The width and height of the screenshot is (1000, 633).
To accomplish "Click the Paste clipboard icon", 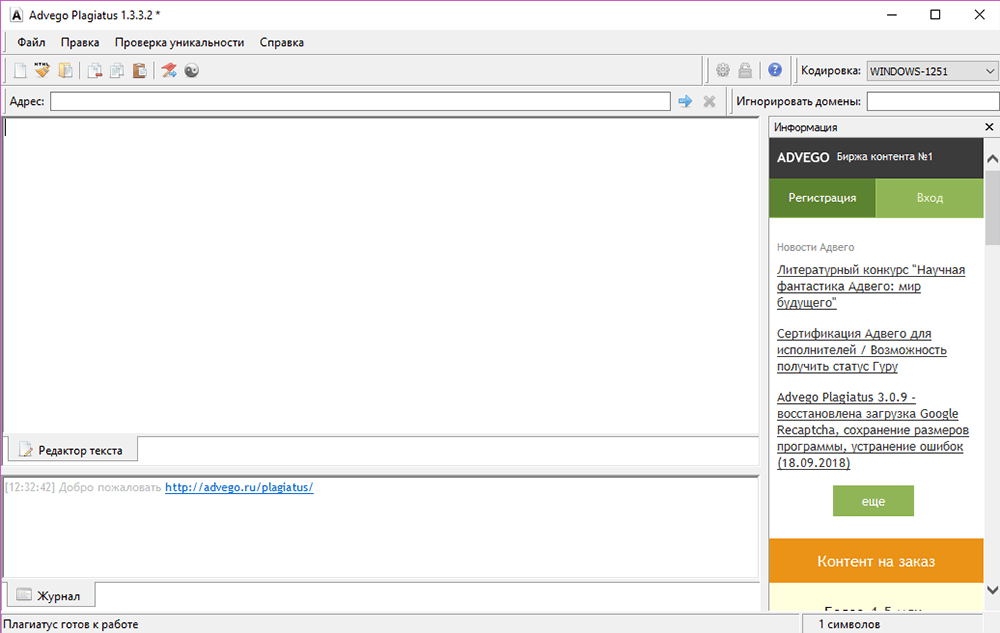I will click(x=140, y=70).
